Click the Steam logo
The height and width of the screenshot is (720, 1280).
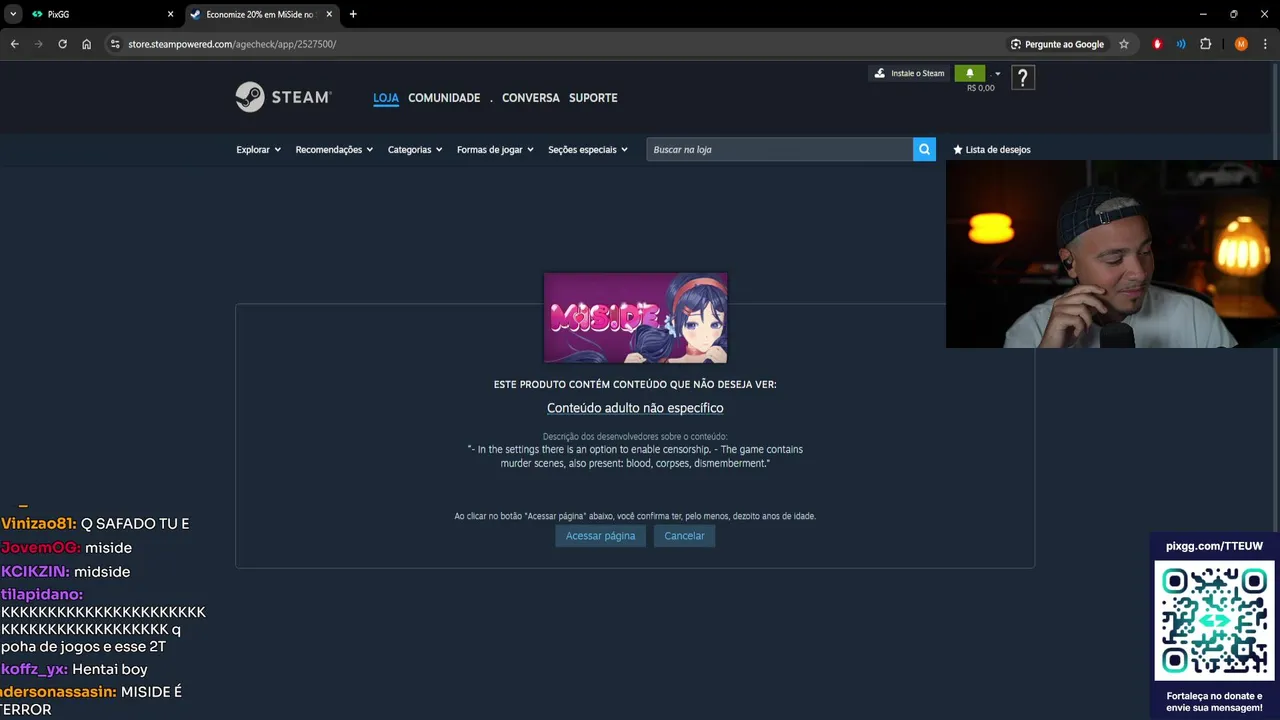pyautogui.click(x=283, y=97)
